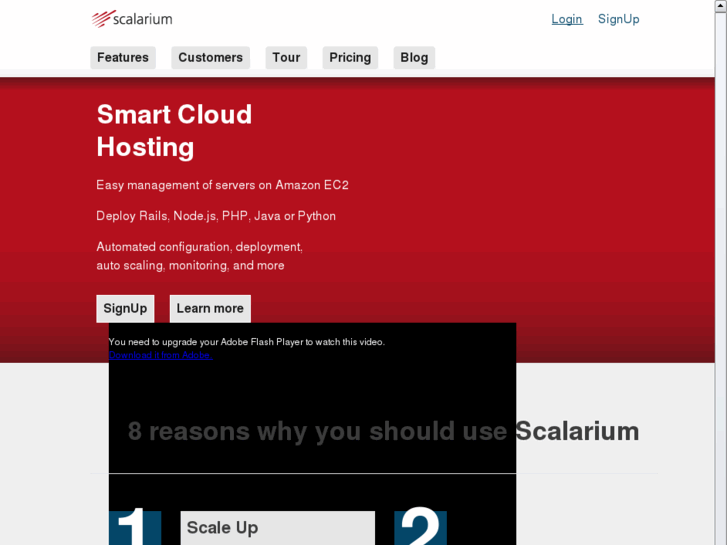Select Pricing in the navigation
The image size is (727, 545).
click(x=350, y=58)
